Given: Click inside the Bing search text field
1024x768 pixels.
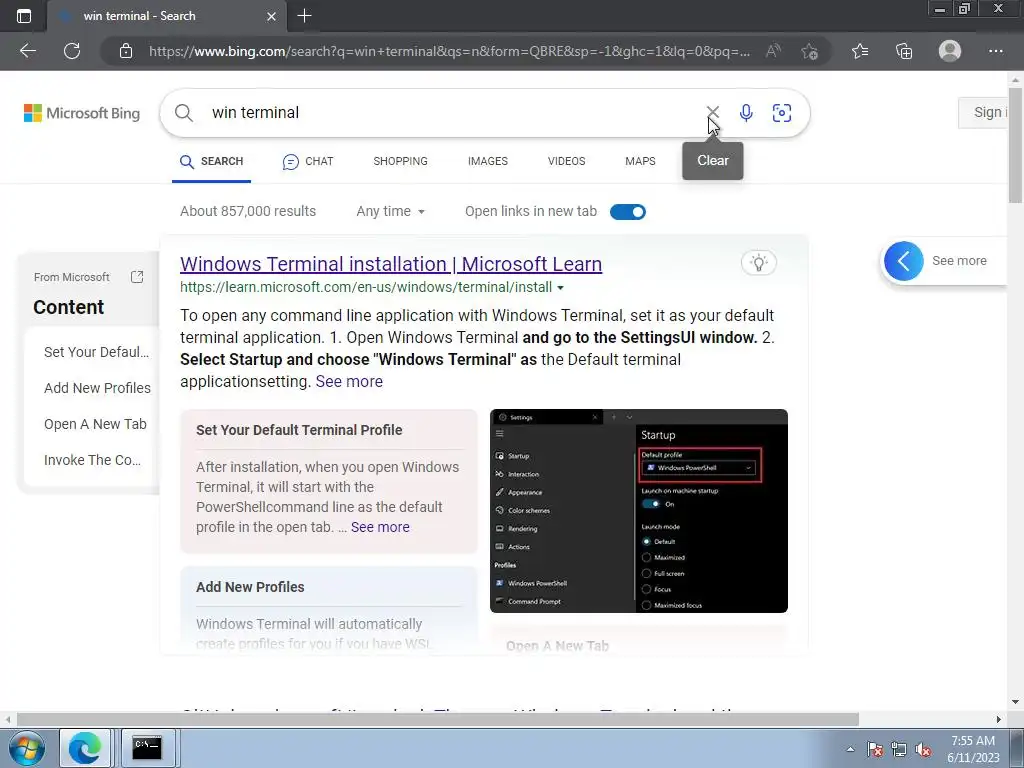Looking at the screenshot, I should click(x=451, y=112).
